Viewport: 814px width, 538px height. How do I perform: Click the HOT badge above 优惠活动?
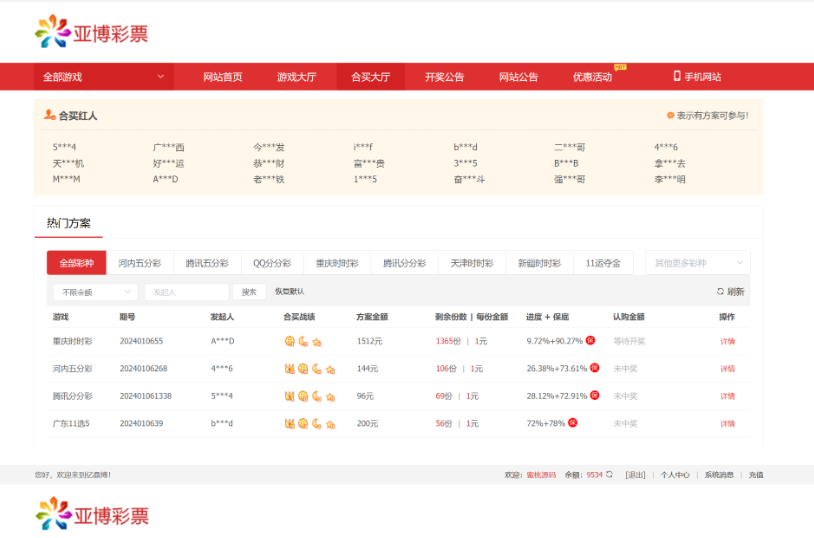pyautogui.click(x=620, y=67)
